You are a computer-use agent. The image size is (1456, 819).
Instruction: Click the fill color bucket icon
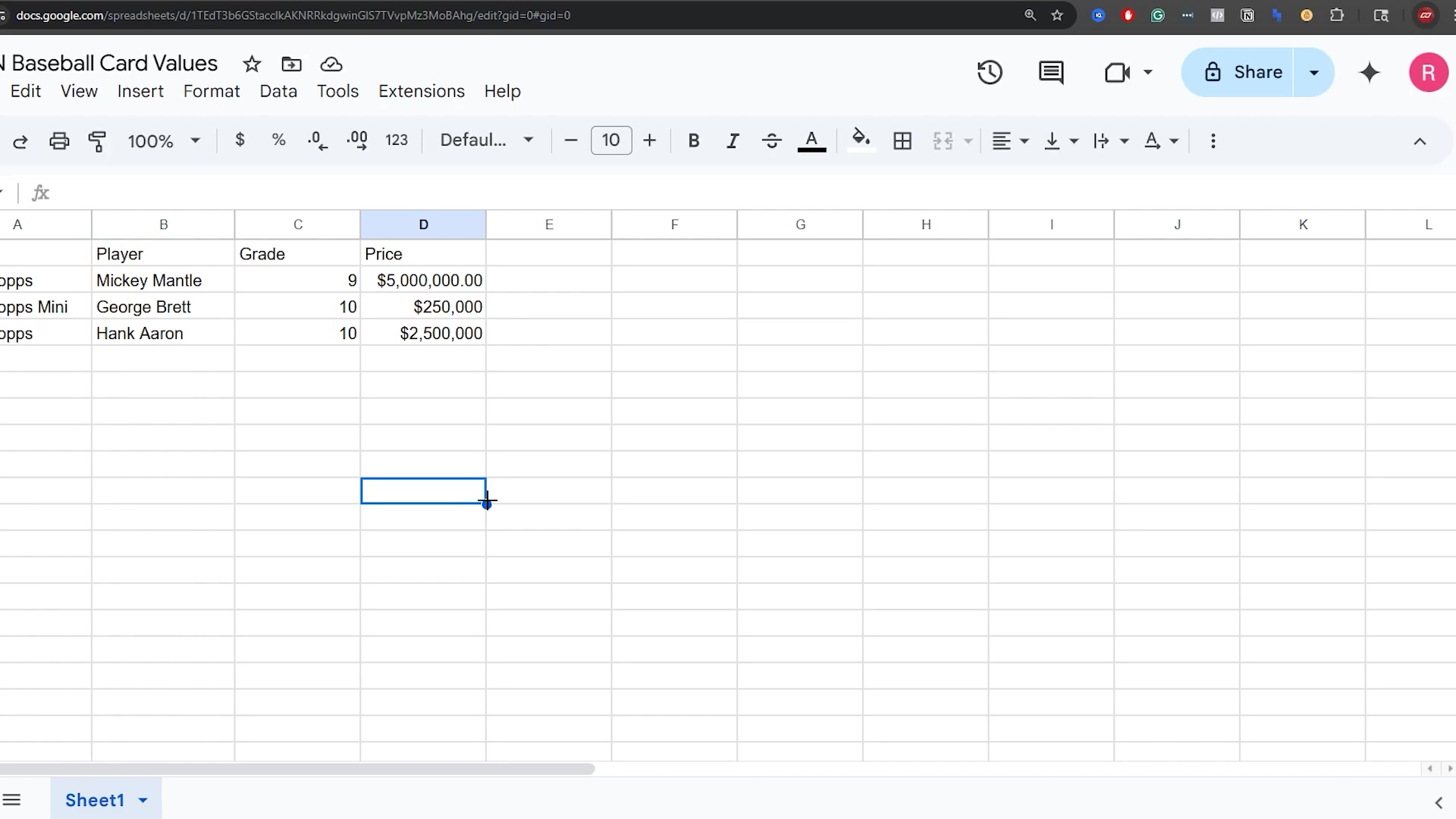pos(861,140)
